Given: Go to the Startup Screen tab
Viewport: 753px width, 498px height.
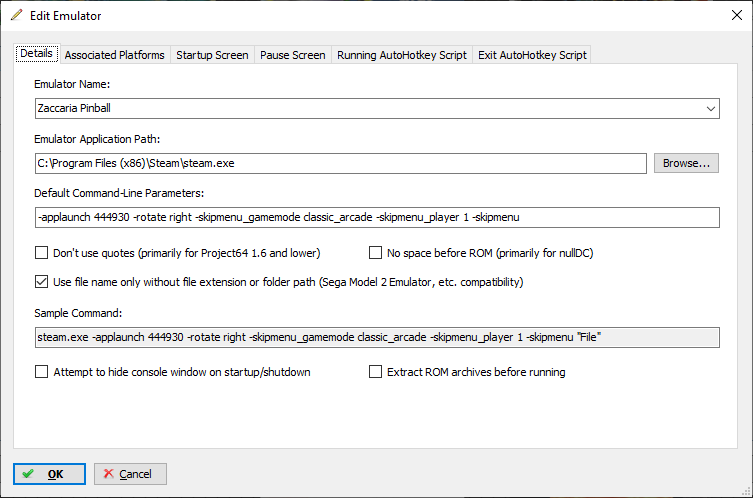Looking at the screenshot, I should 212,55.
